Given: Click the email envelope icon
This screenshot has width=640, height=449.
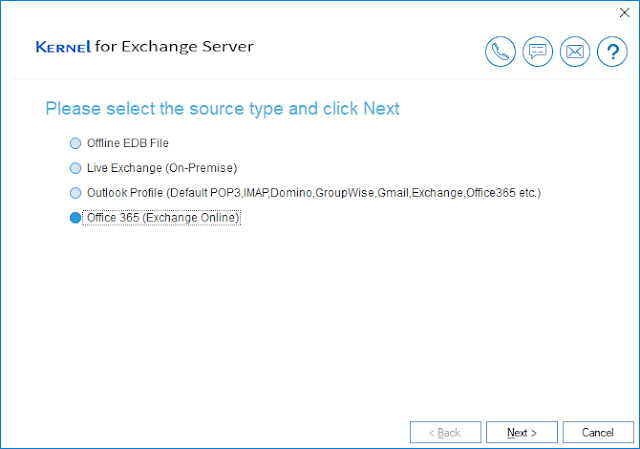Looking at the screenshot, I should pyautogui.click(x=574, y=52).
